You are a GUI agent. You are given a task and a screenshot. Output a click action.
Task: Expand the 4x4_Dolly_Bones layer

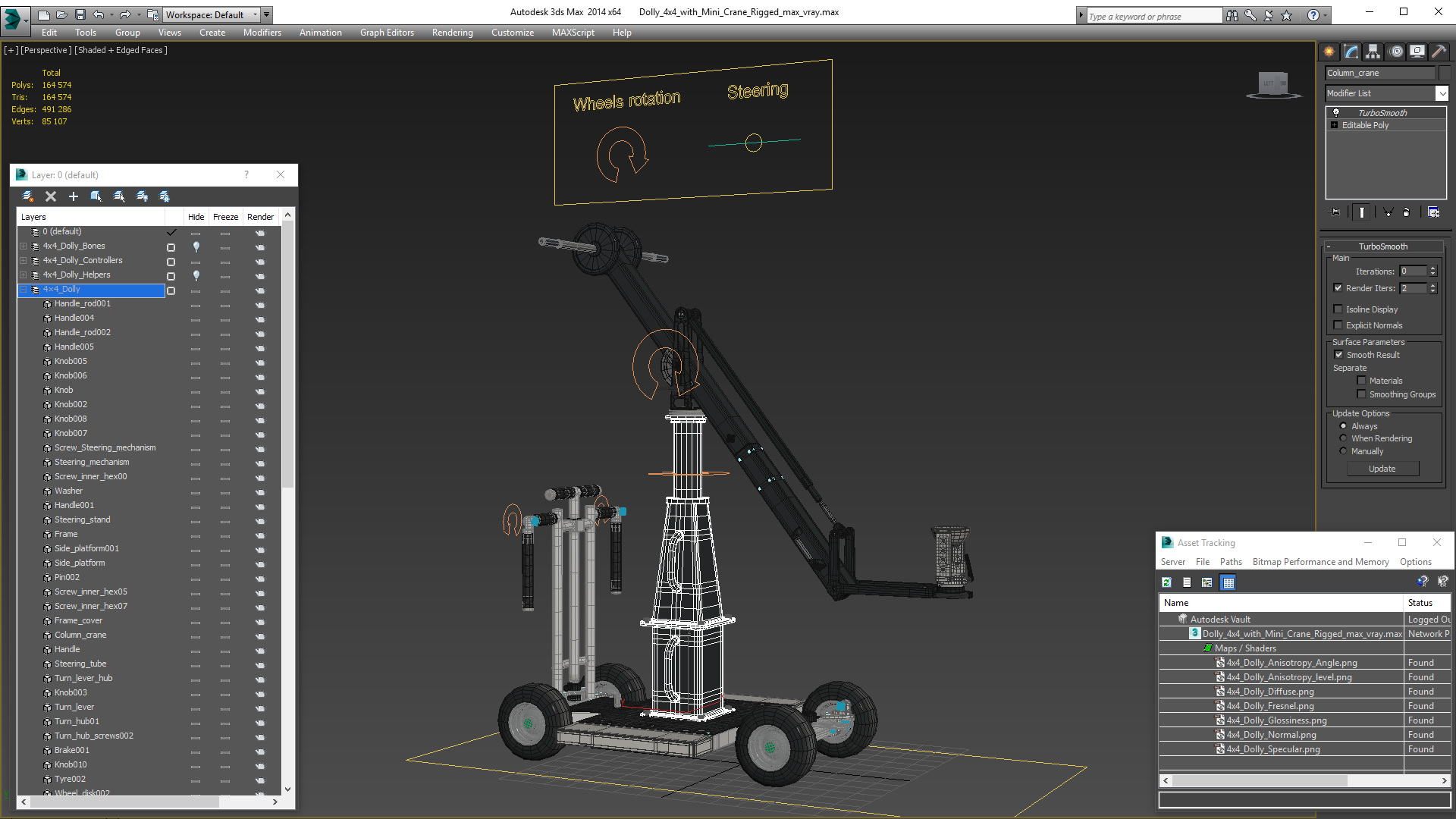point(24,246)
